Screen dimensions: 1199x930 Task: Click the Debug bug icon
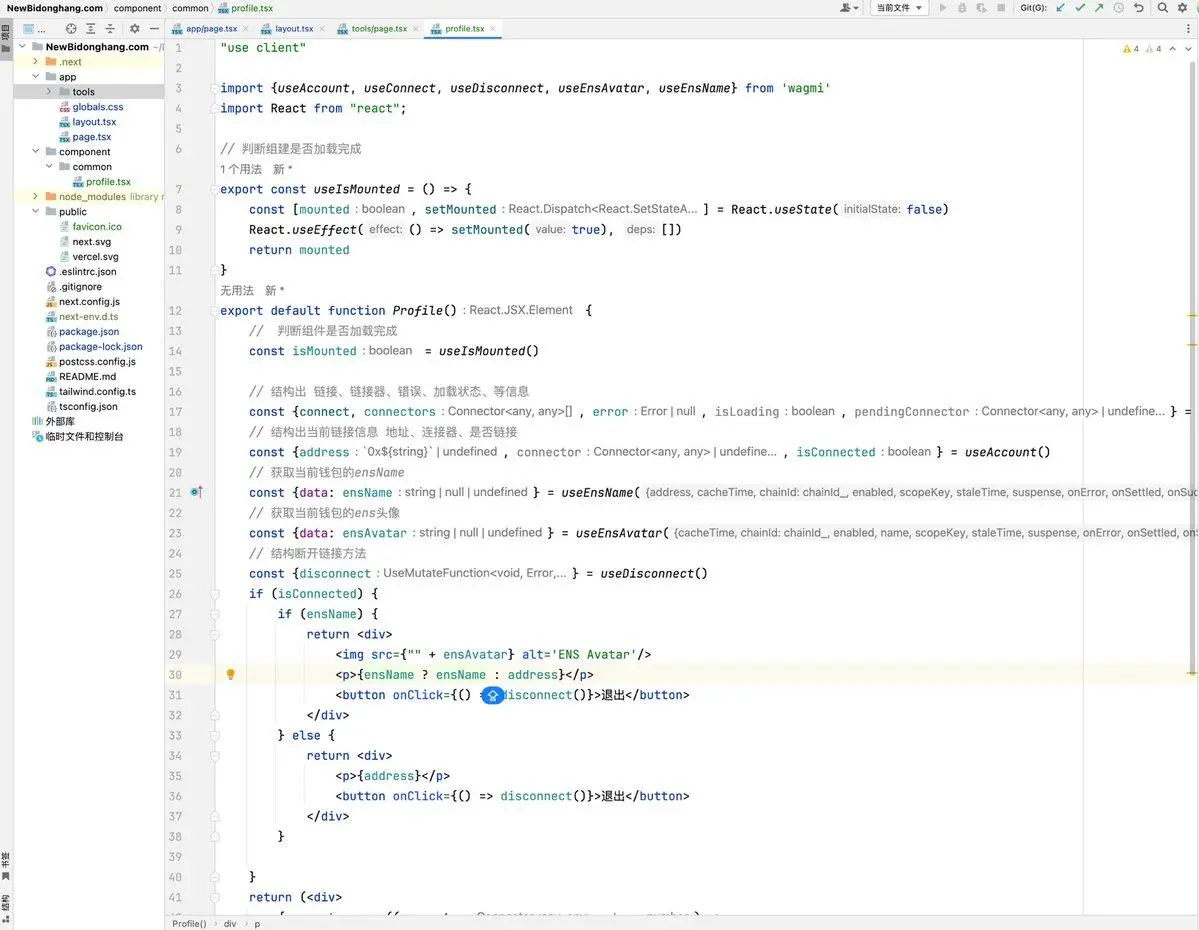pos(962,8)
